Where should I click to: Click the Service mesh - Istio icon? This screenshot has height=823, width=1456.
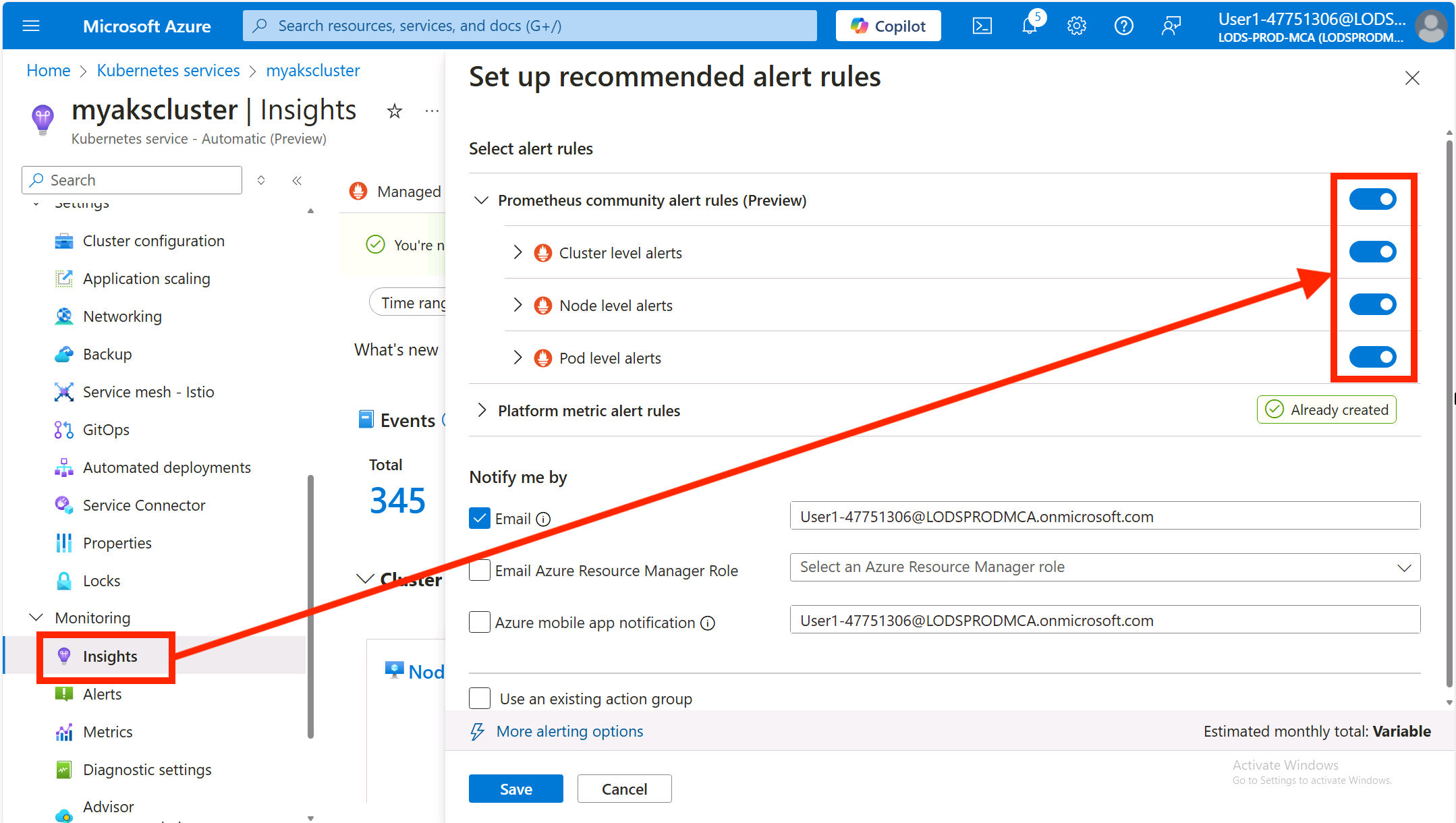(64, 392)
